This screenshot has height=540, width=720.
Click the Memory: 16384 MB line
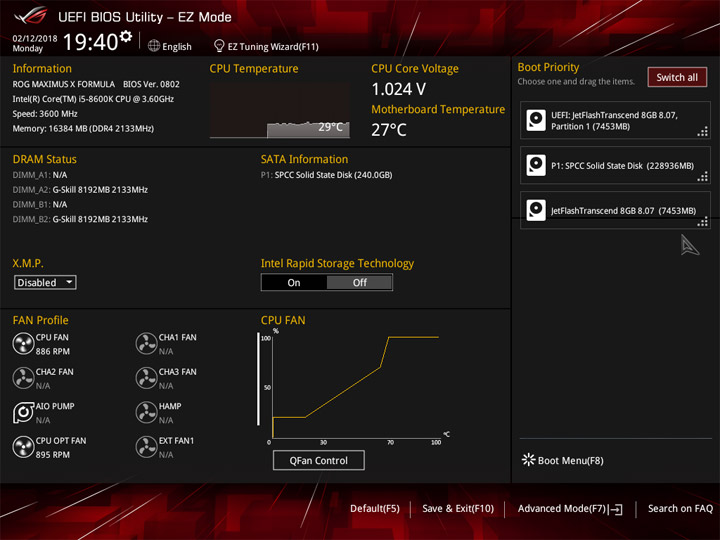[x=83, y=129]
